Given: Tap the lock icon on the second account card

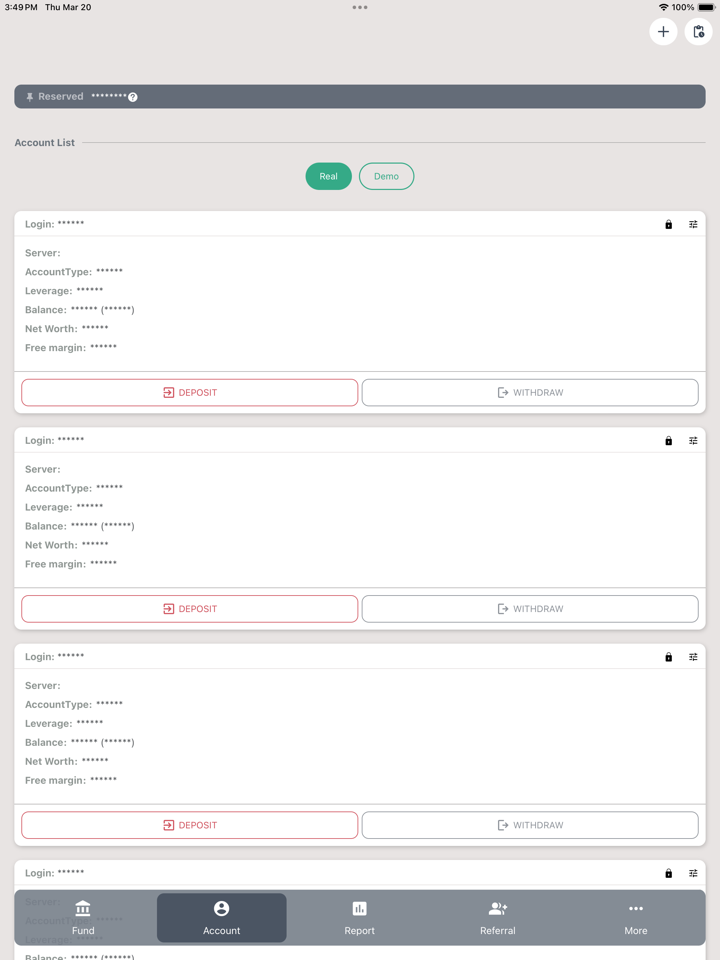Looking at the screenshot, I should [x=669, y=441].
